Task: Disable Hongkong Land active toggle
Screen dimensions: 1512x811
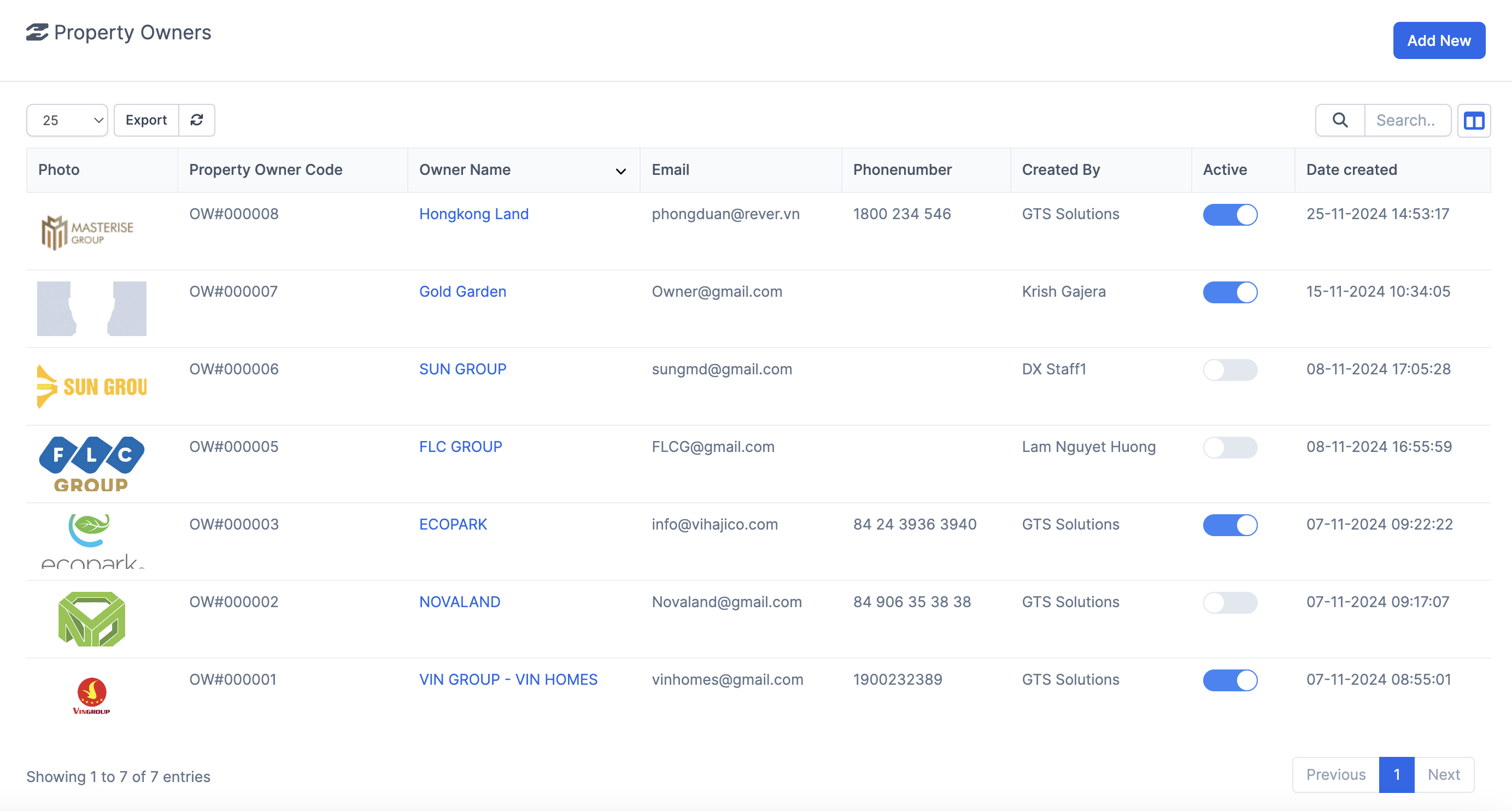Action: pyautogui.click(x=1230, y=215)
